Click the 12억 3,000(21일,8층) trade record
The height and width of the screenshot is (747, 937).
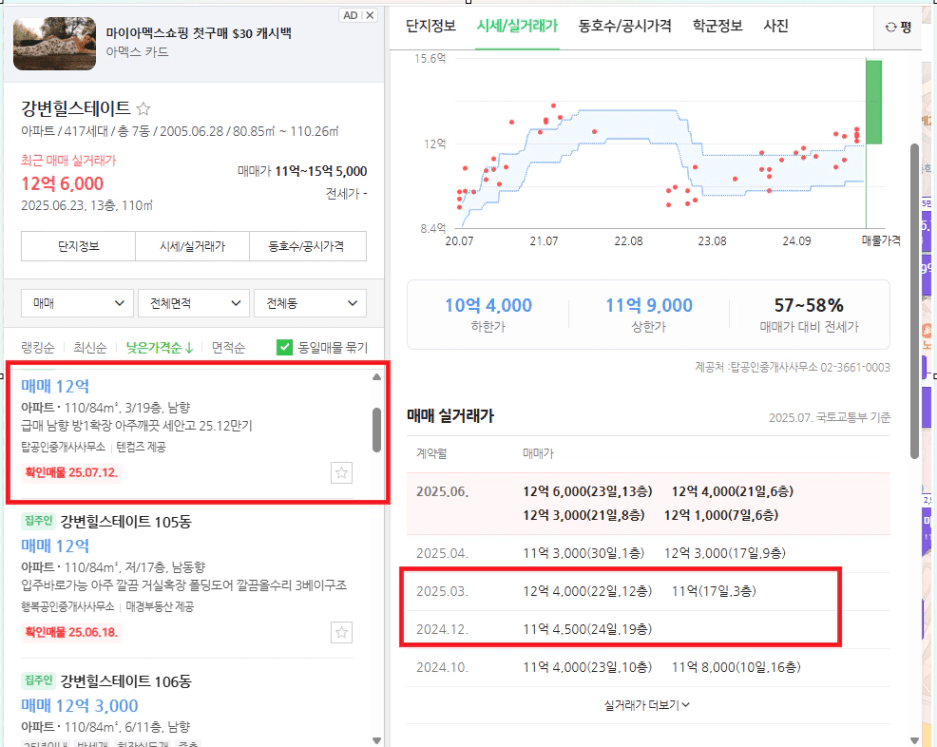[584, 515]
